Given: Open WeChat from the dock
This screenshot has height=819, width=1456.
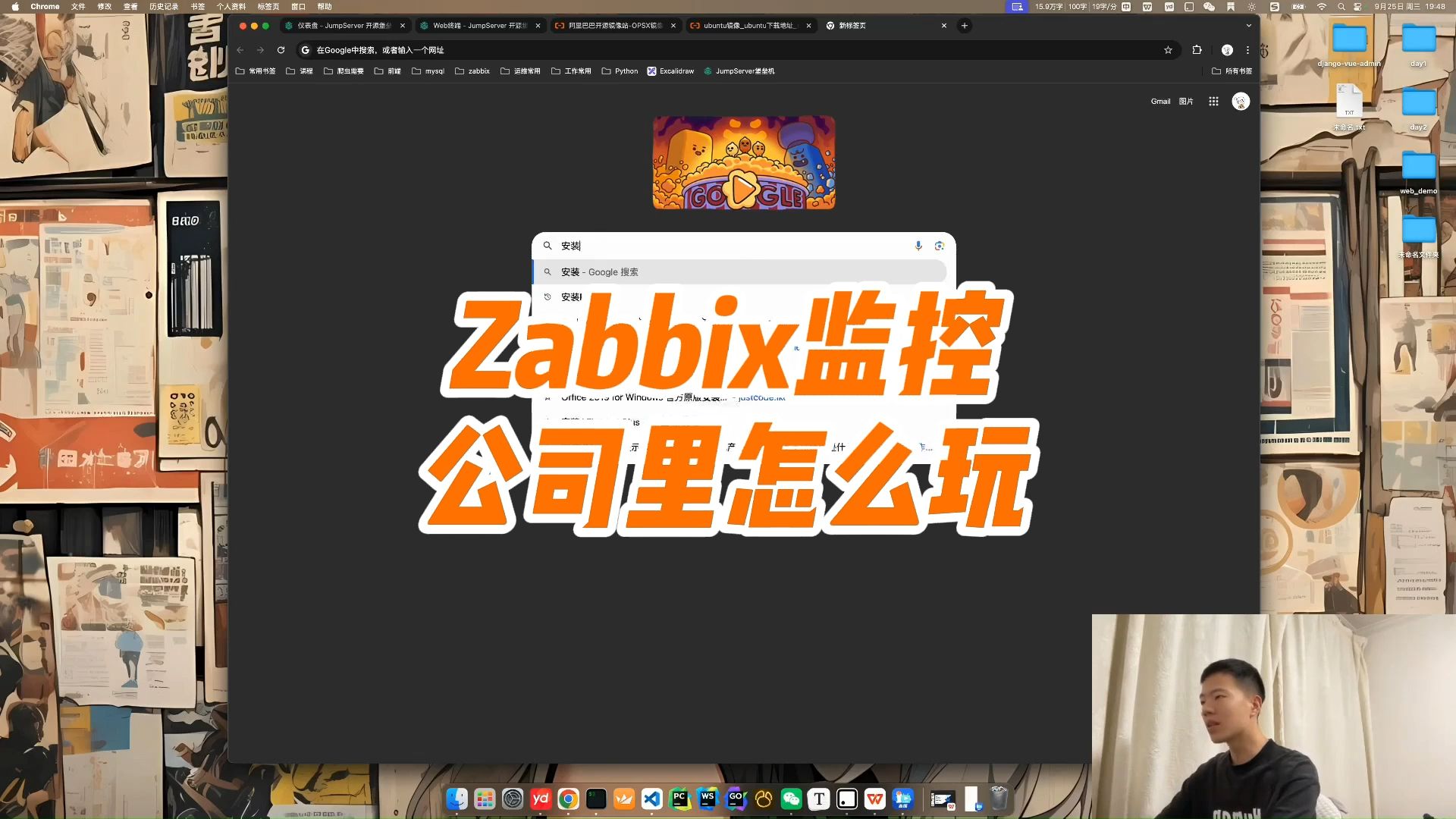Looking at the screenshot, I should [x=791, y=799].
